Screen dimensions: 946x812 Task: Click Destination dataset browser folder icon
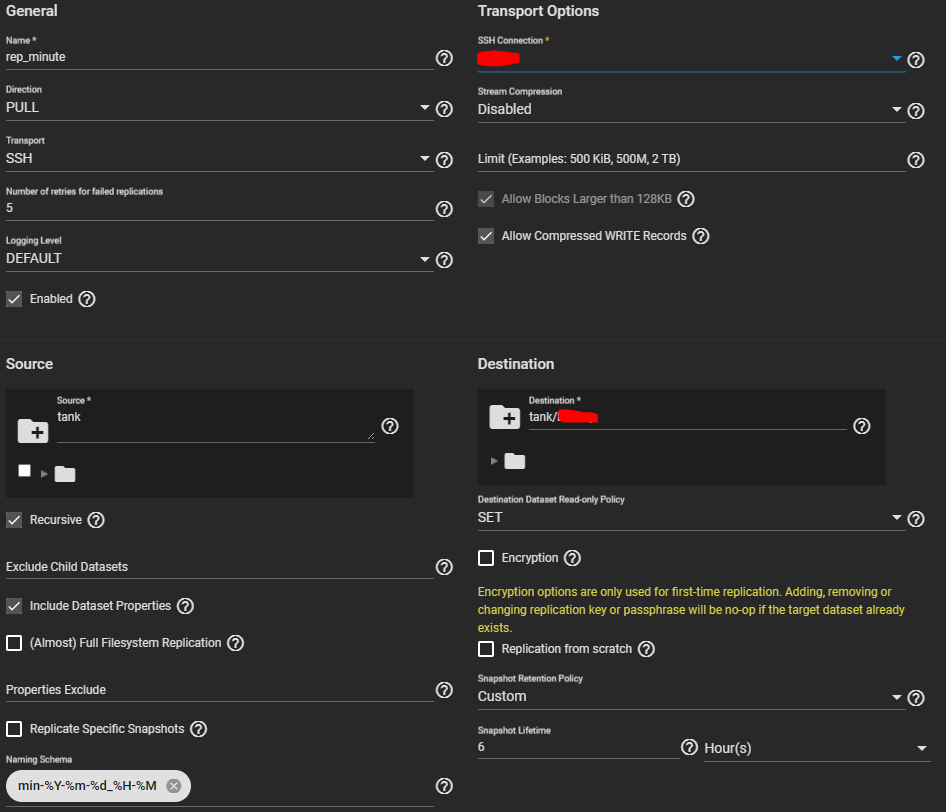pos(504,417)
